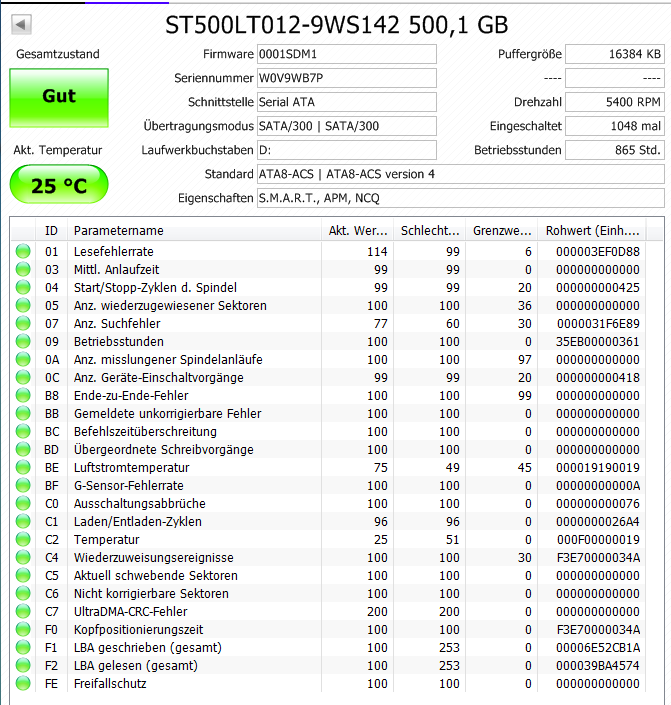This screenshot has height=705, width=671.
Task: Select the G-Sensor-Fehlerrate parameter name
Action: tap(129, 486)
